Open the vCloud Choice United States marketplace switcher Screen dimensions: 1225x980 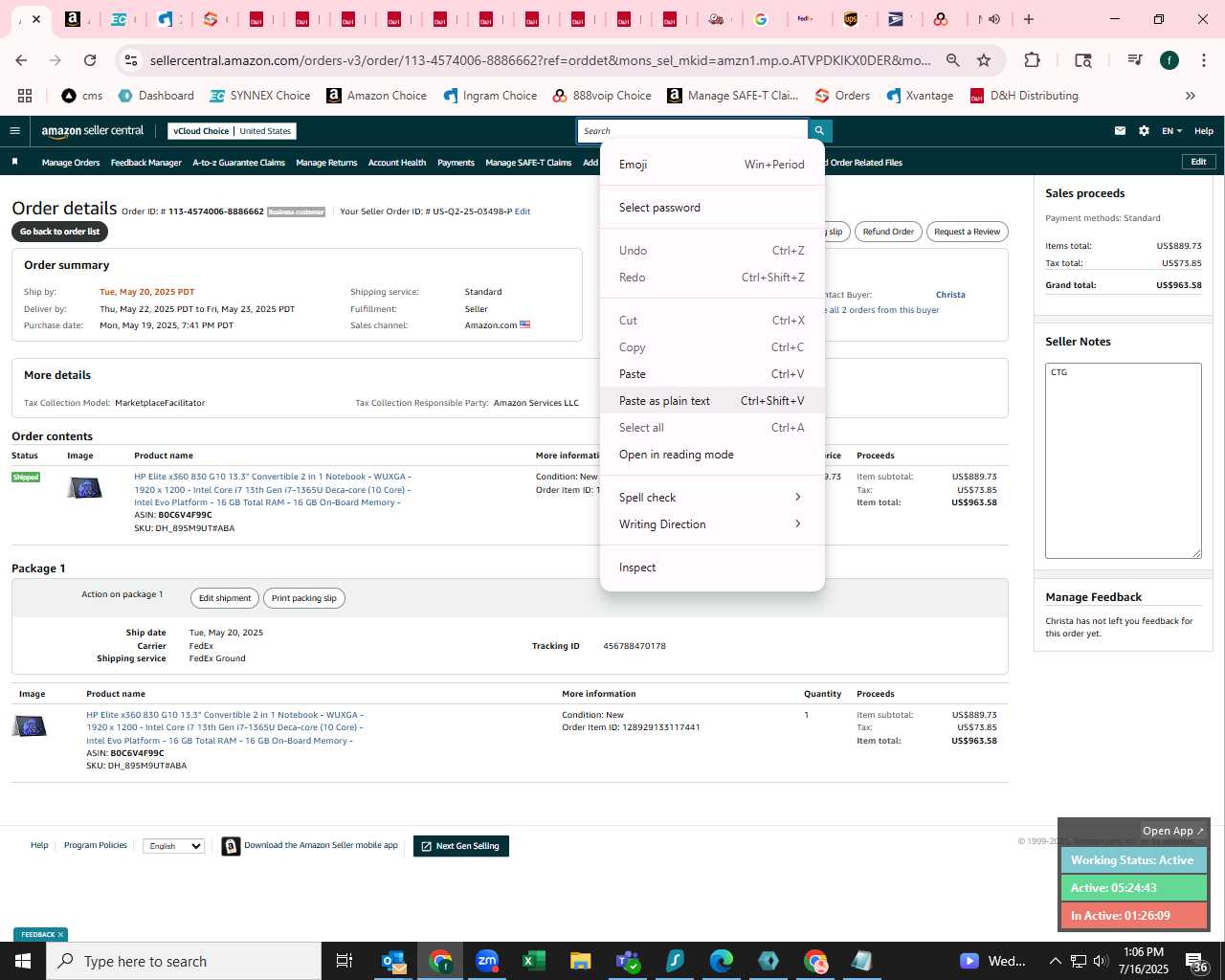pyautogui.click(x=233, y=131)
